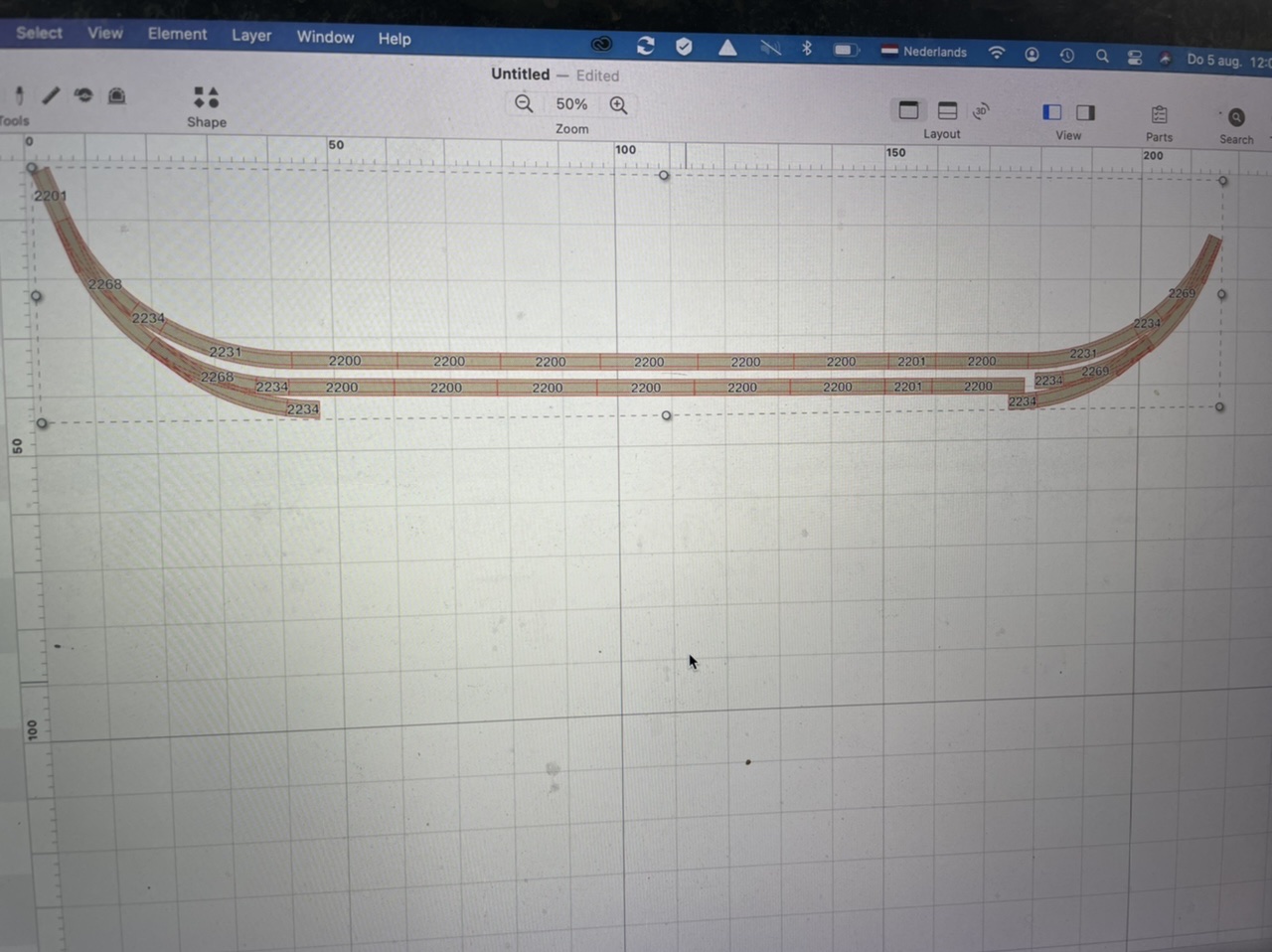
Task: Click the 200 mark on the horizontal ruler
Action: click(x=1153, y=155)
